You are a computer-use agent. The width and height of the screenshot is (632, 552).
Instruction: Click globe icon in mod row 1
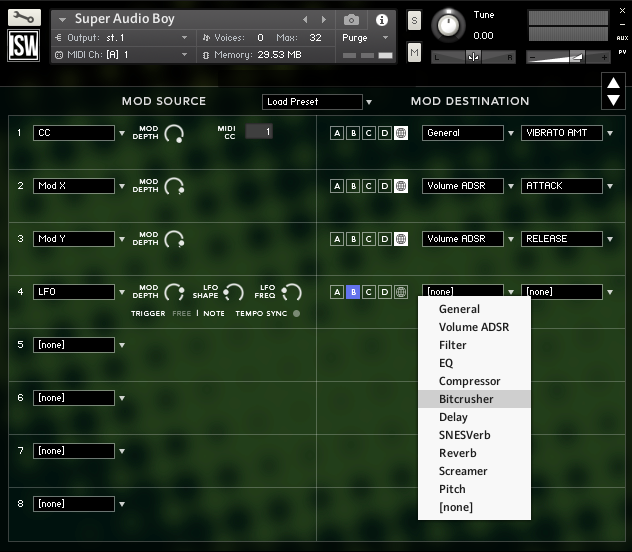401,133
